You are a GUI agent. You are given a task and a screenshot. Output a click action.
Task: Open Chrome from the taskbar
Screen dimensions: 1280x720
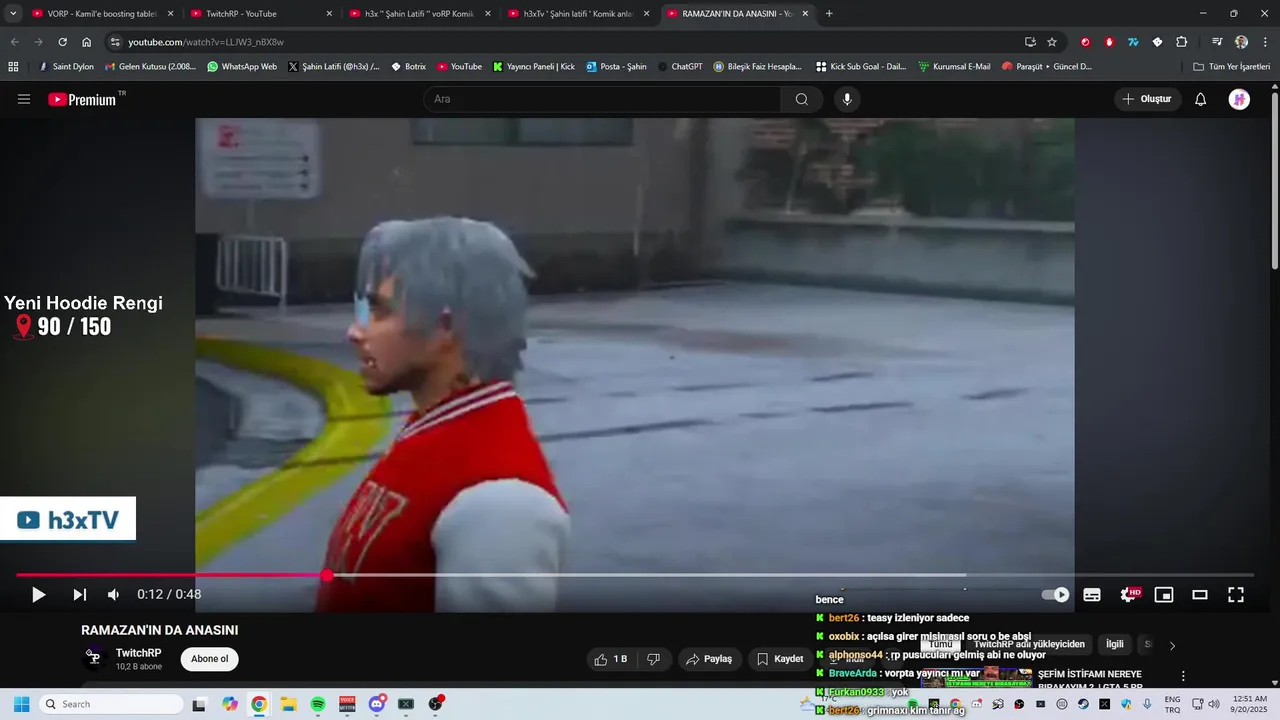pyautogui.click(x=259, y=704)
